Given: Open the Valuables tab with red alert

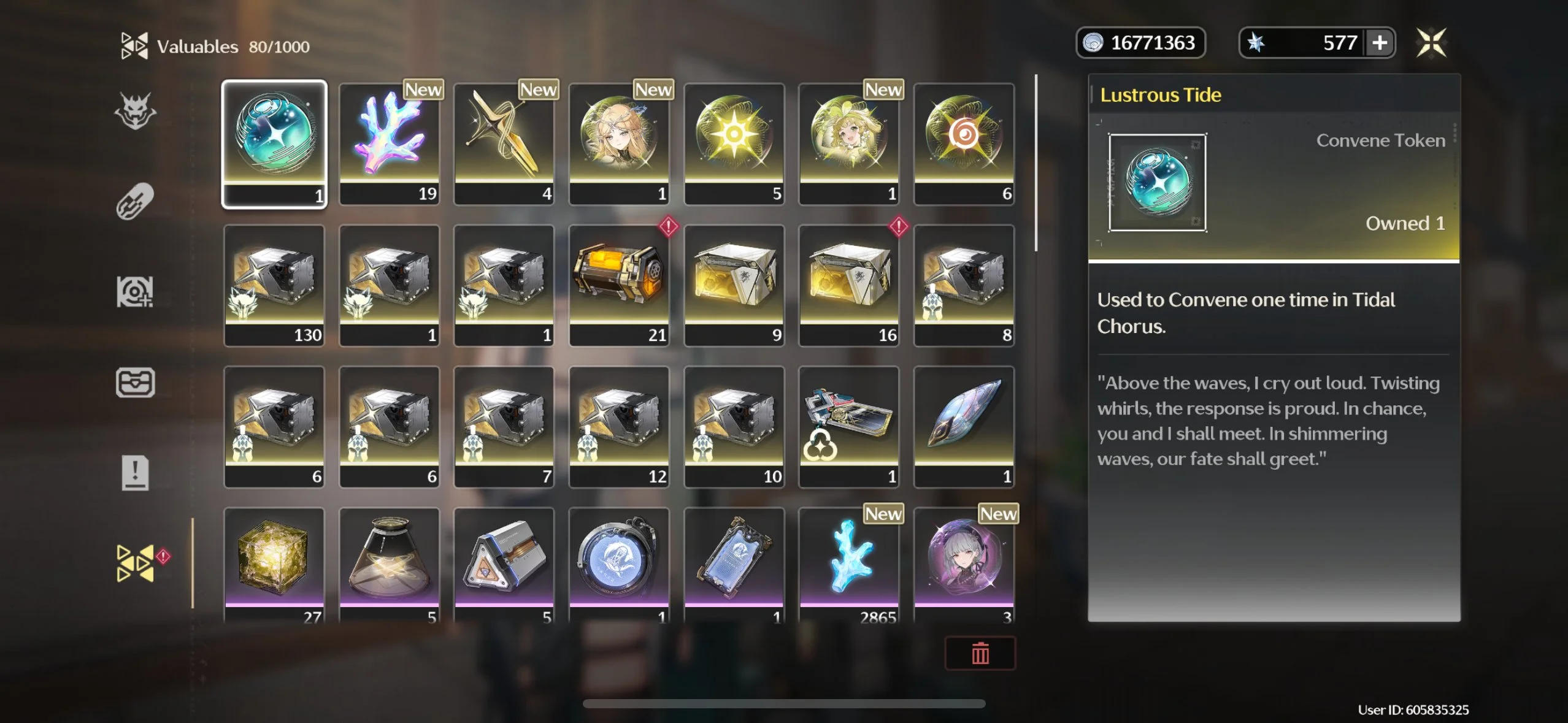Looking at the screenshot, I should pyautogui.click(x=136, y=562).
